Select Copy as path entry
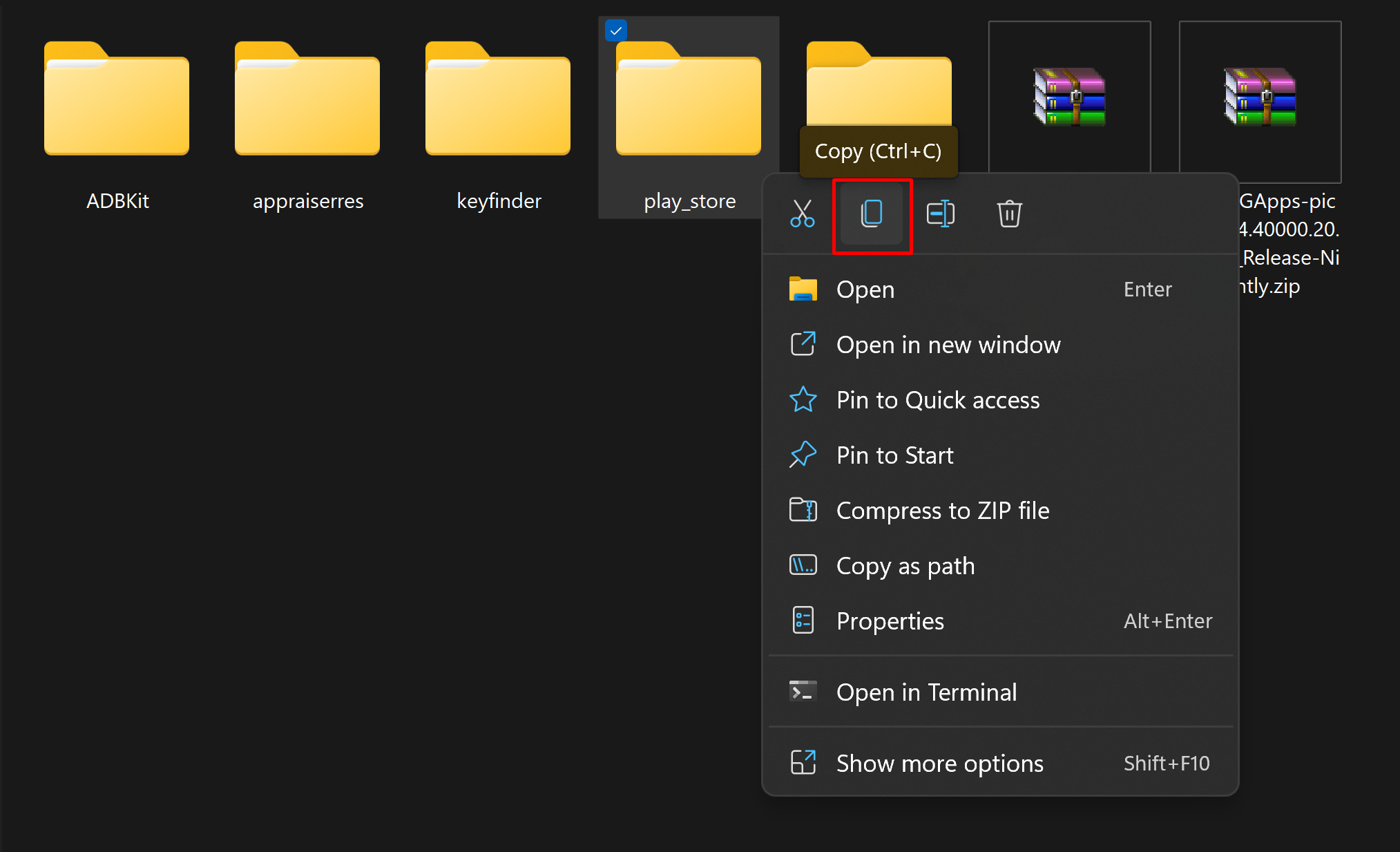This screenshot has width=1400, height=852. click(x=905, y=566)
